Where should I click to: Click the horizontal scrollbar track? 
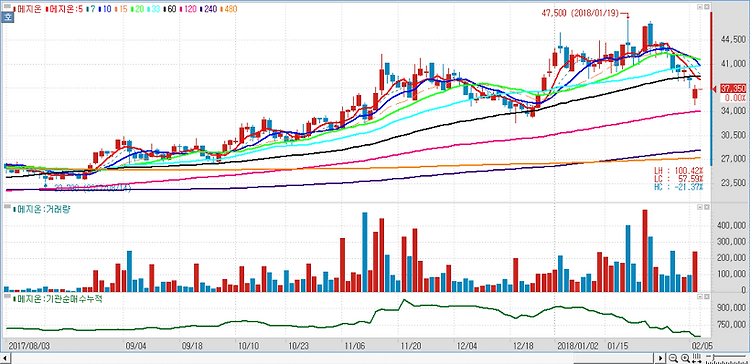tap(333, 358)
